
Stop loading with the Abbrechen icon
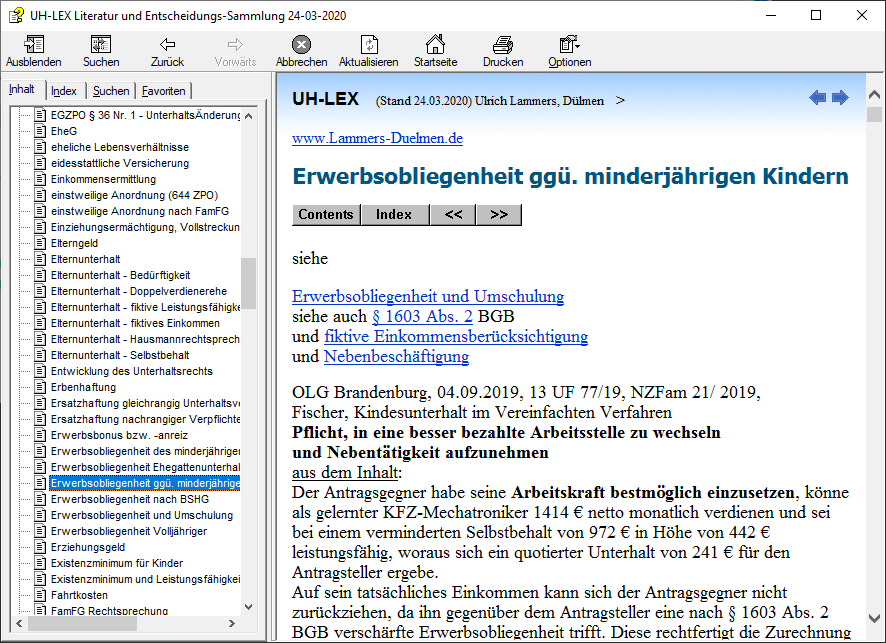point(301,45)
